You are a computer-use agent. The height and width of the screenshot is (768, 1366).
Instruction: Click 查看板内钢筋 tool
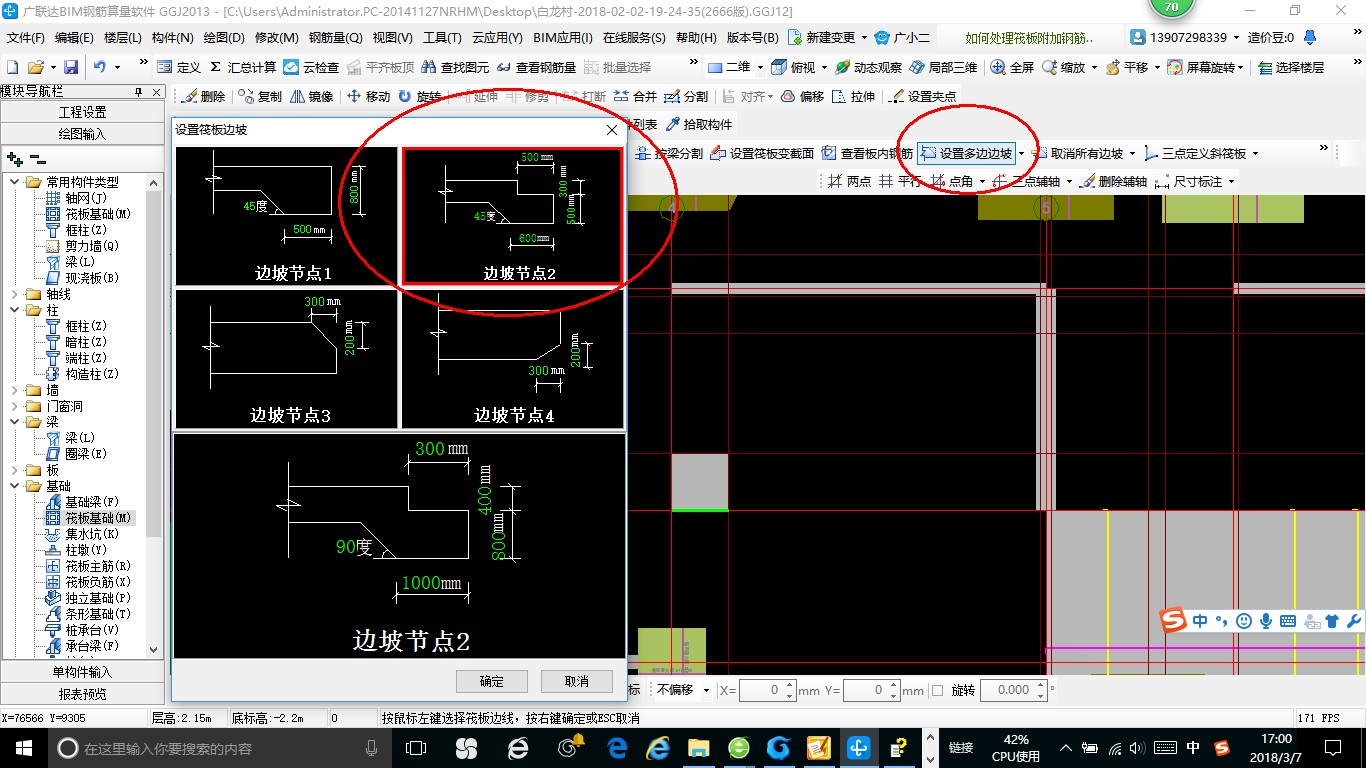[867, 154]
